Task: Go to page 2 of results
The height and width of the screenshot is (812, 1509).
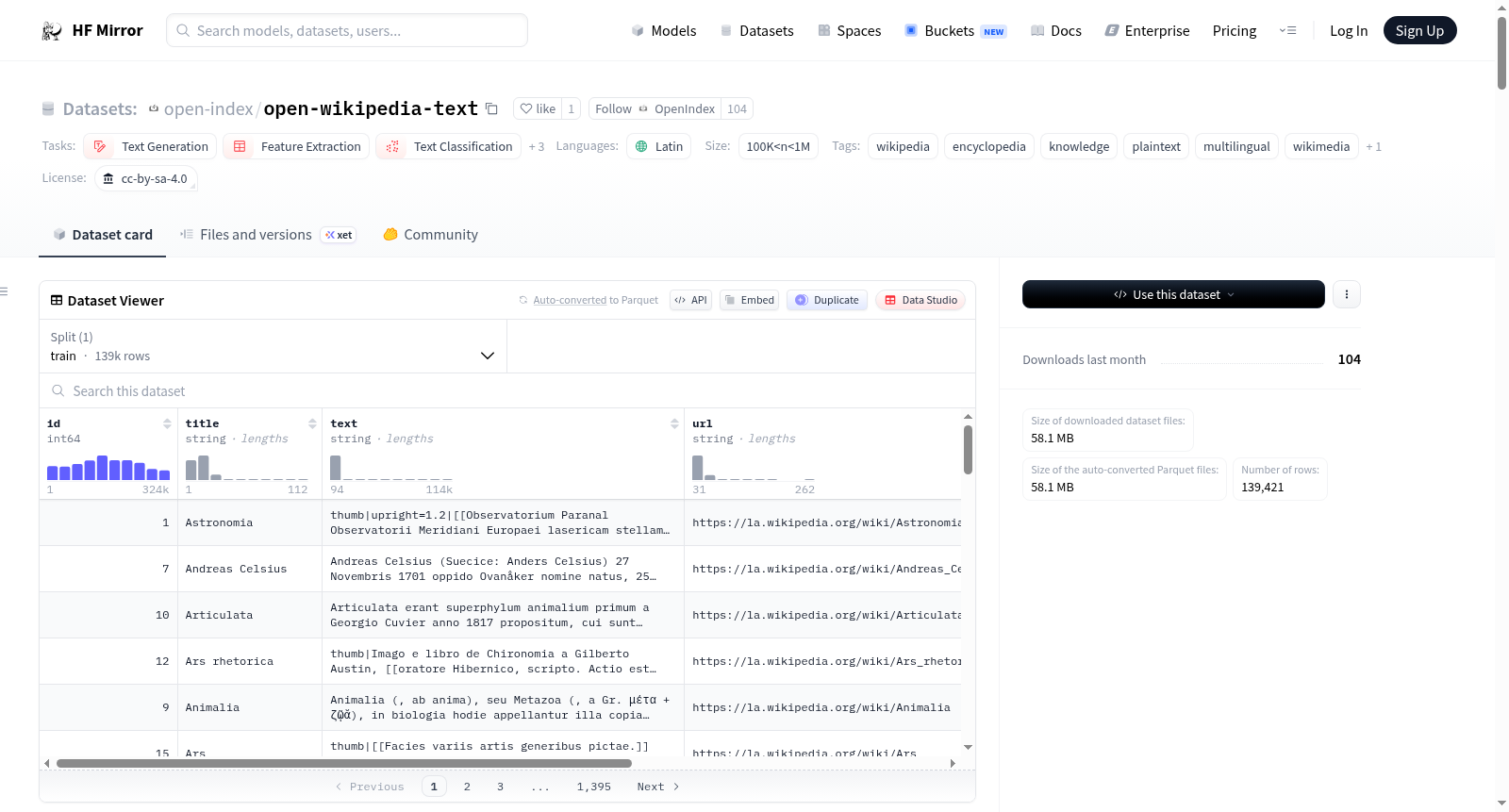Action: pyautogui.click(x=467, y=787)
